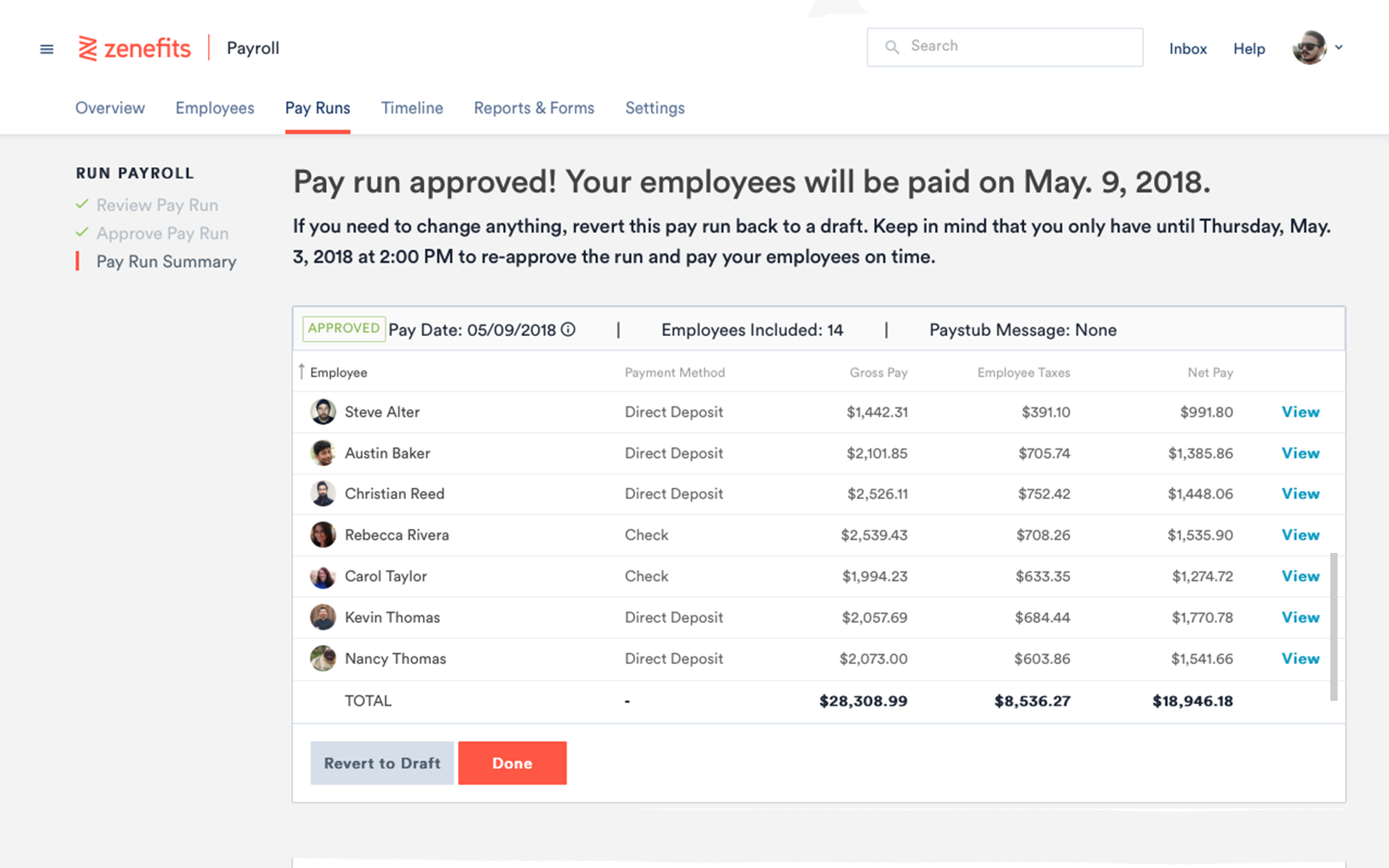Click the search magnifier icon
This screenshot has height=868, width=1389.
tap(891, 47)
